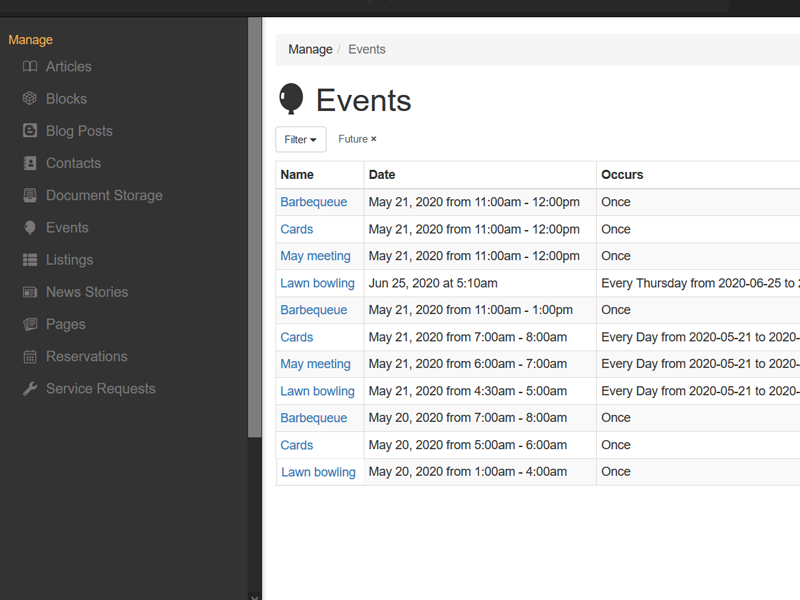Click 'May 21, 2020 from 4:30am - 5:00am'
Screen dimensions: 800x600
coord(468,391)
